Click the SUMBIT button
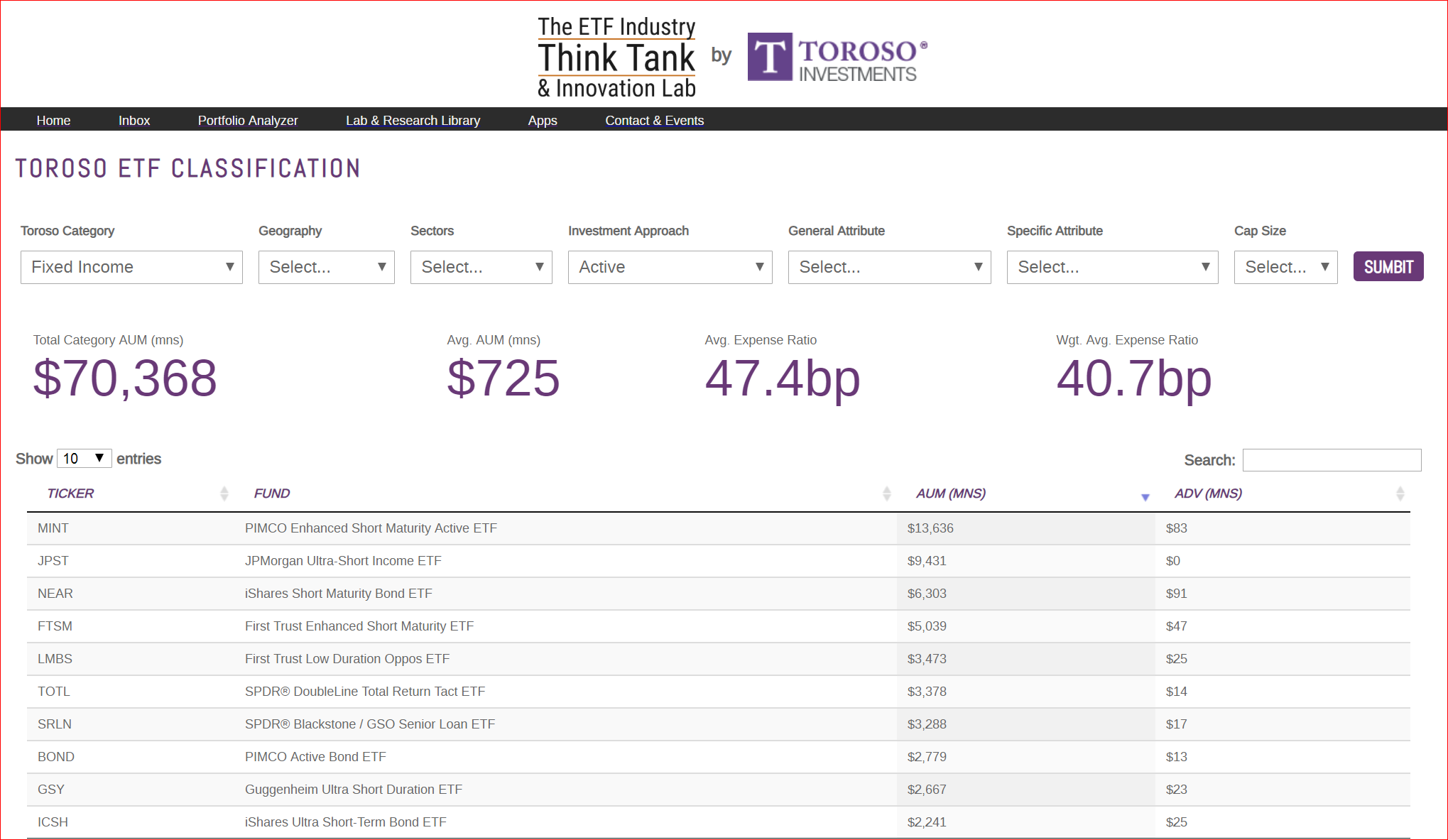This screenshot has width=1448, height=840. point(1388,266)
